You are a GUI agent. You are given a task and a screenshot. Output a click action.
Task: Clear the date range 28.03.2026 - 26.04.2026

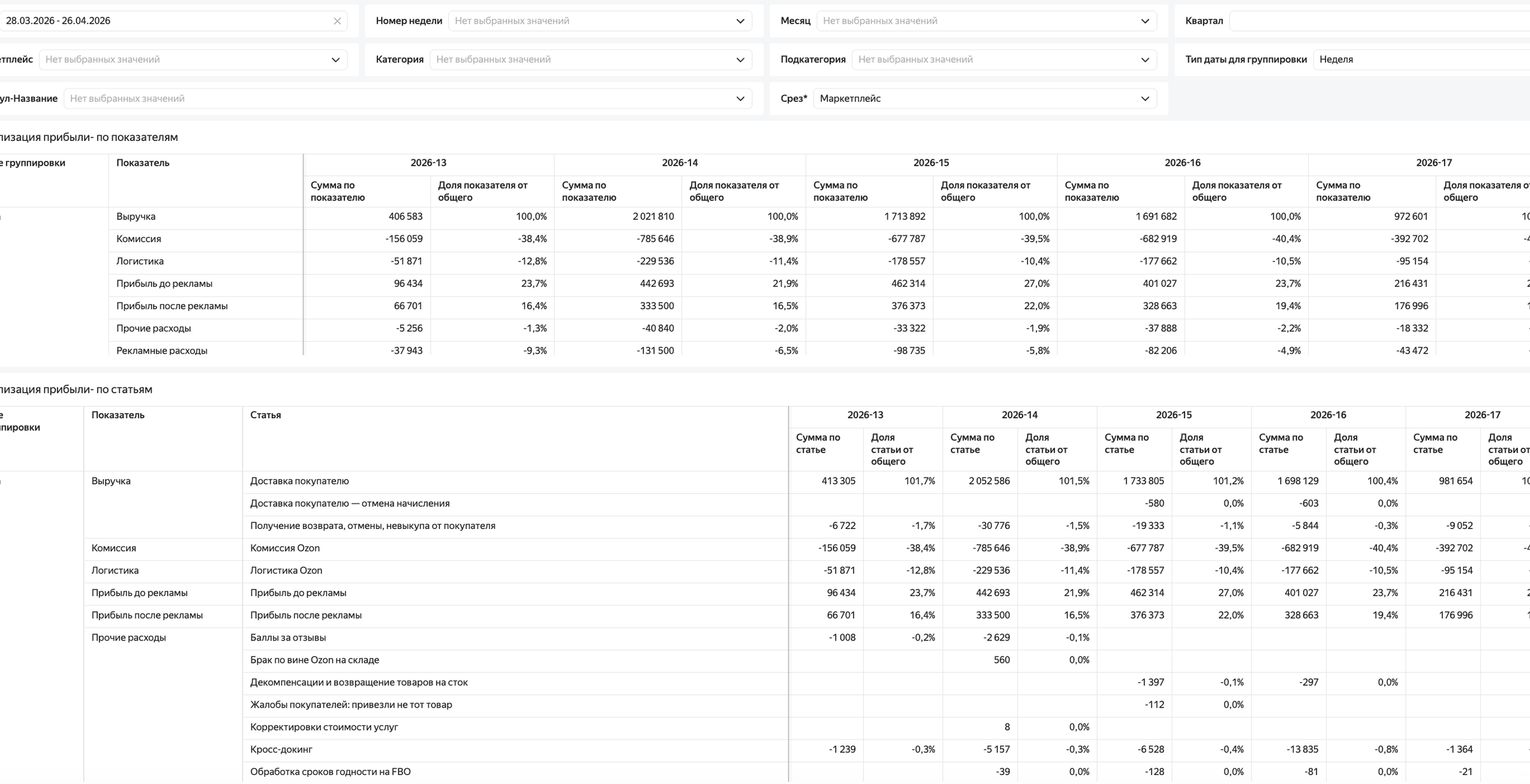coord(337,21)
